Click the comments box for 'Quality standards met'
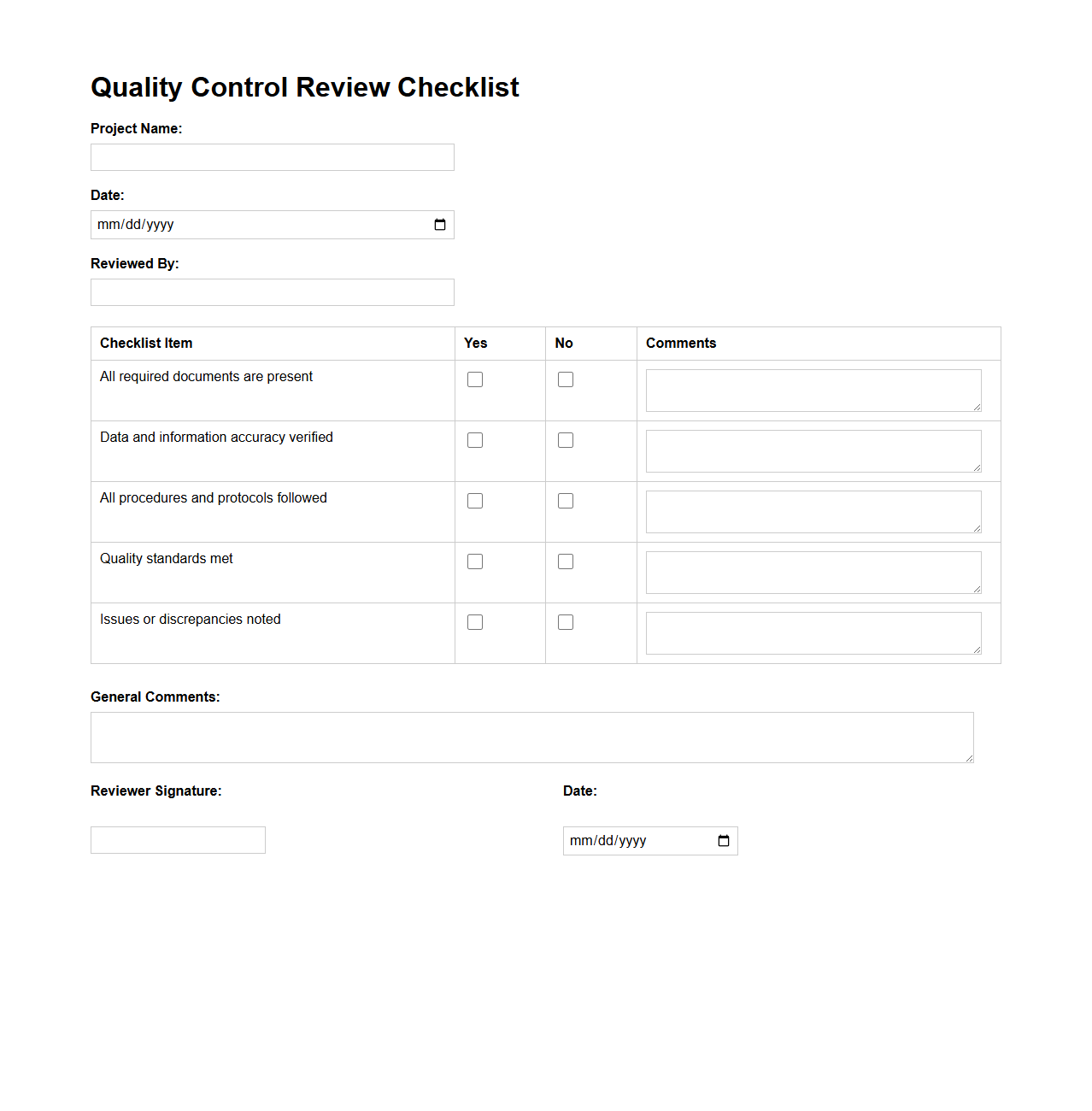Screen dimensions: 1092x1111 pyautogui.click(x=813, y=571)
